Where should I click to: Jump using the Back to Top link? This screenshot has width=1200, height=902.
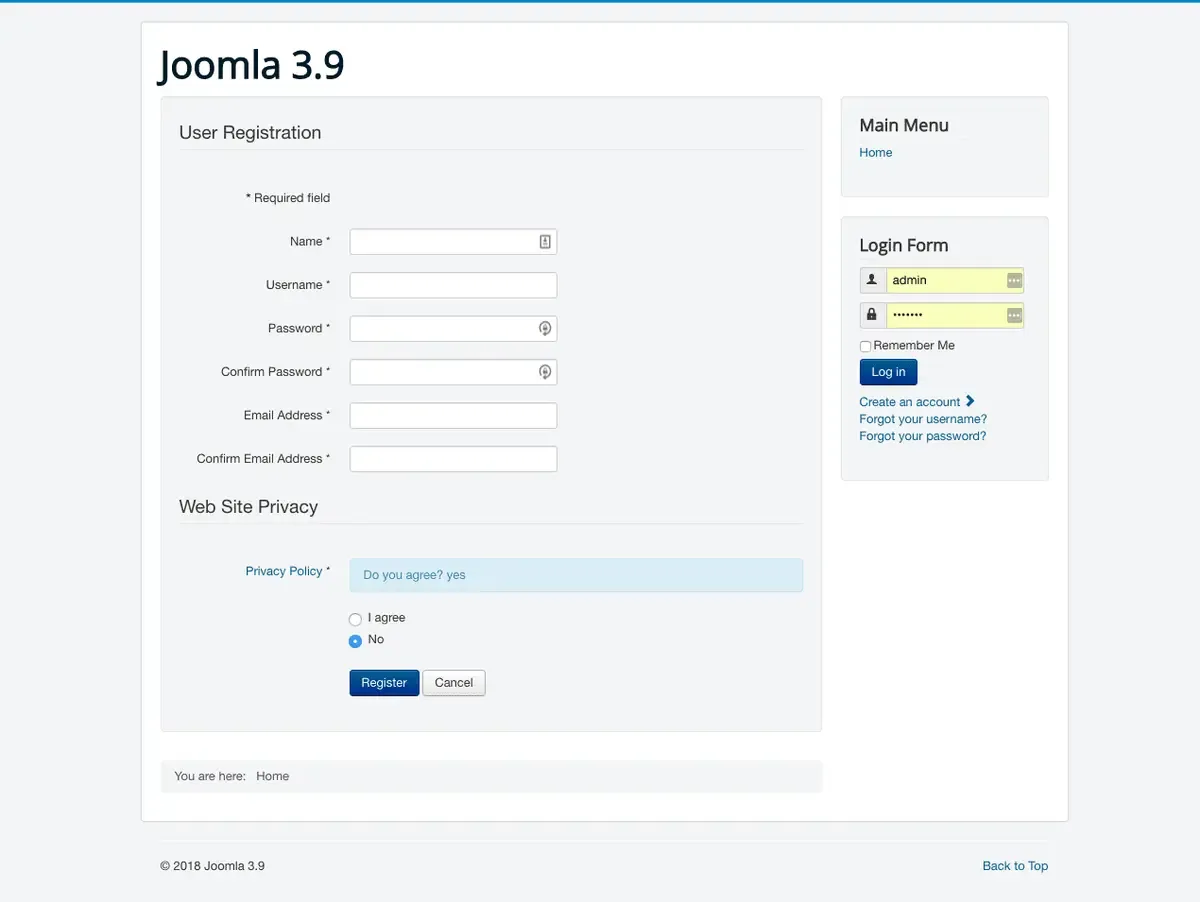tap(1015, 866)
